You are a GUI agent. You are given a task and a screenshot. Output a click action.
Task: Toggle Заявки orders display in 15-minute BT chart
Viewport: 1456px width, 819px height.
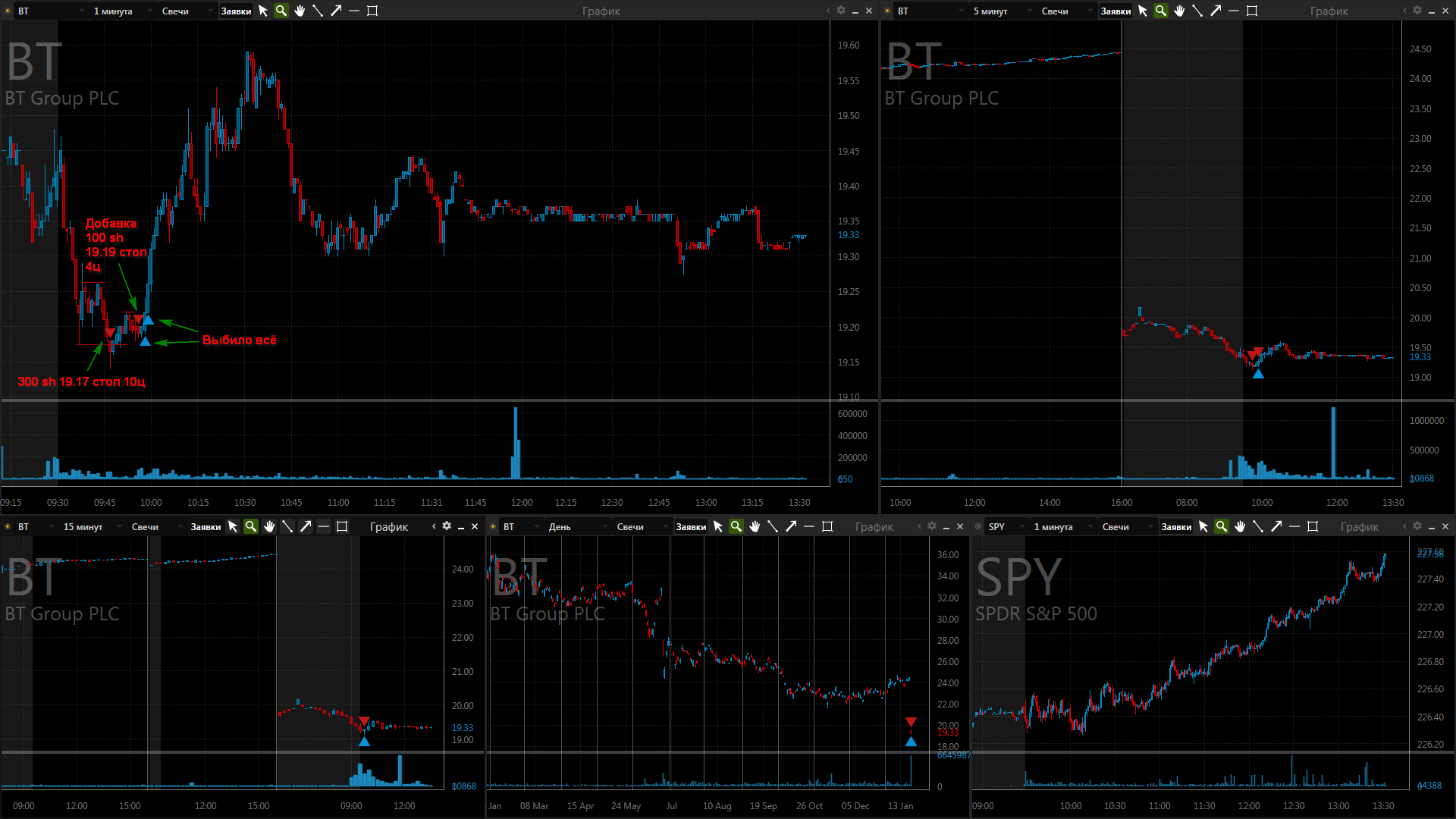pos(206,526)
